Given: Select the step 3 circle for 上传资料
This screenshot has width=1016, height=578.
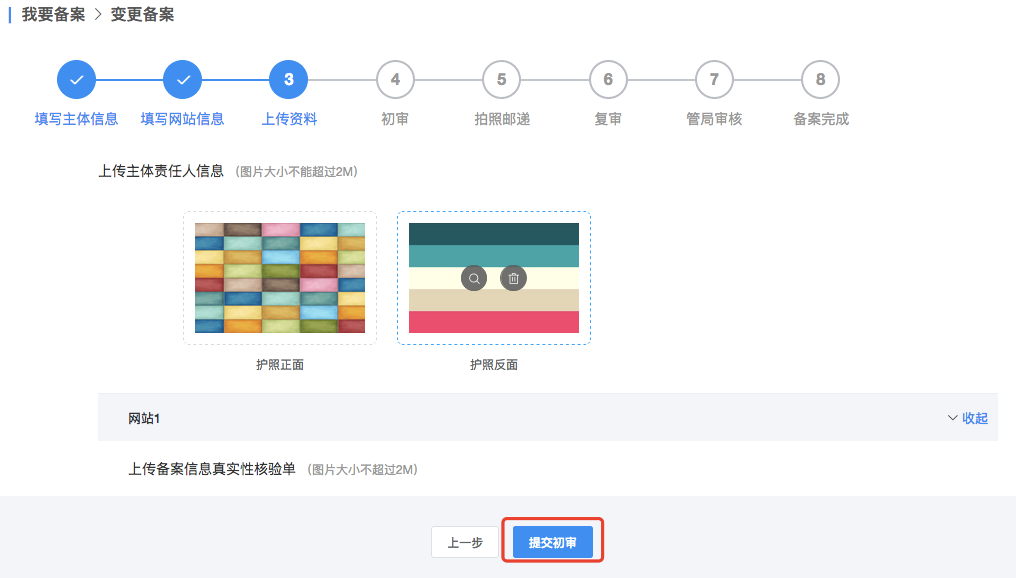Looking at the screenshot, I should click(x=289, y=80).
